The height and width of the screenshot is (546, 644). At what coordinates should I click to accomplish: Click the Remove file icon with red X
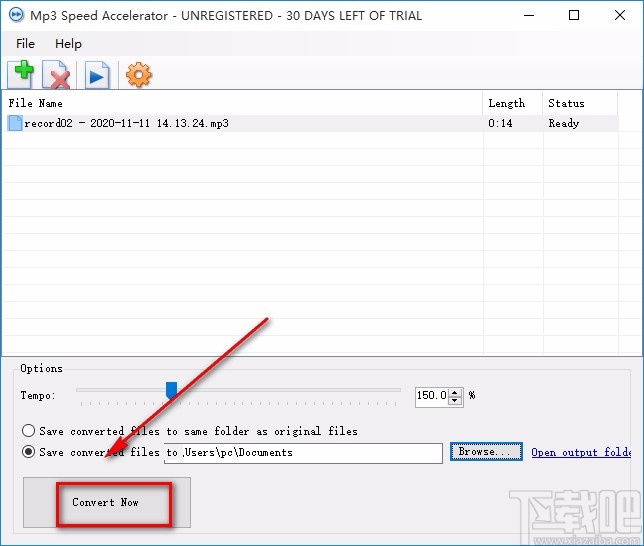57,74
